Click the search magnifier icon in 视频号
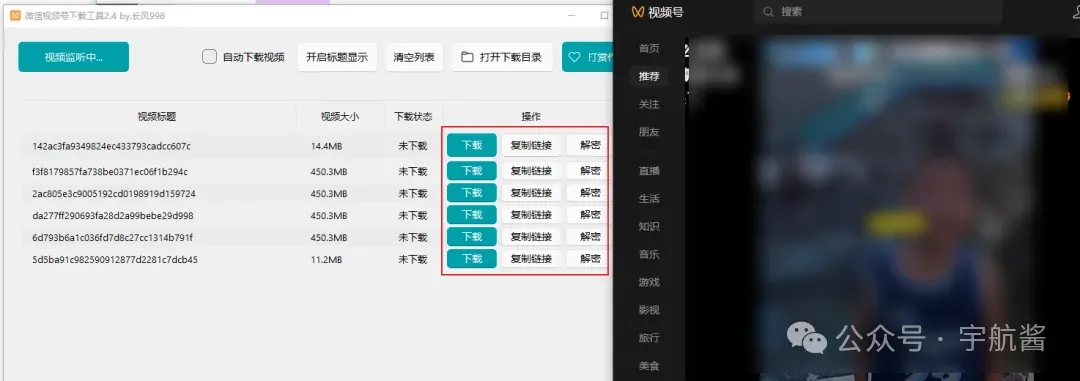This screenshot has width=1080, height=381. coord(769,12)
